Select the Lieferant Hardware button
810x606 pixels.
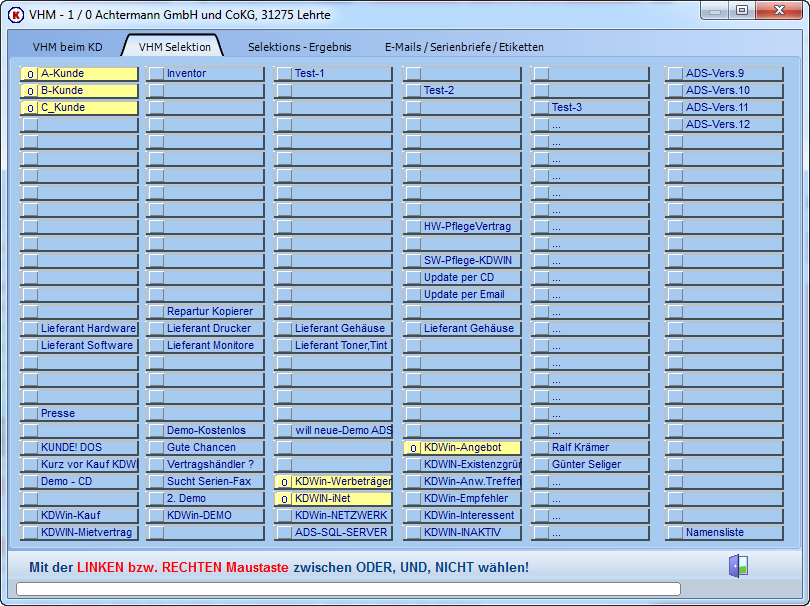click(x=79, y=329)
